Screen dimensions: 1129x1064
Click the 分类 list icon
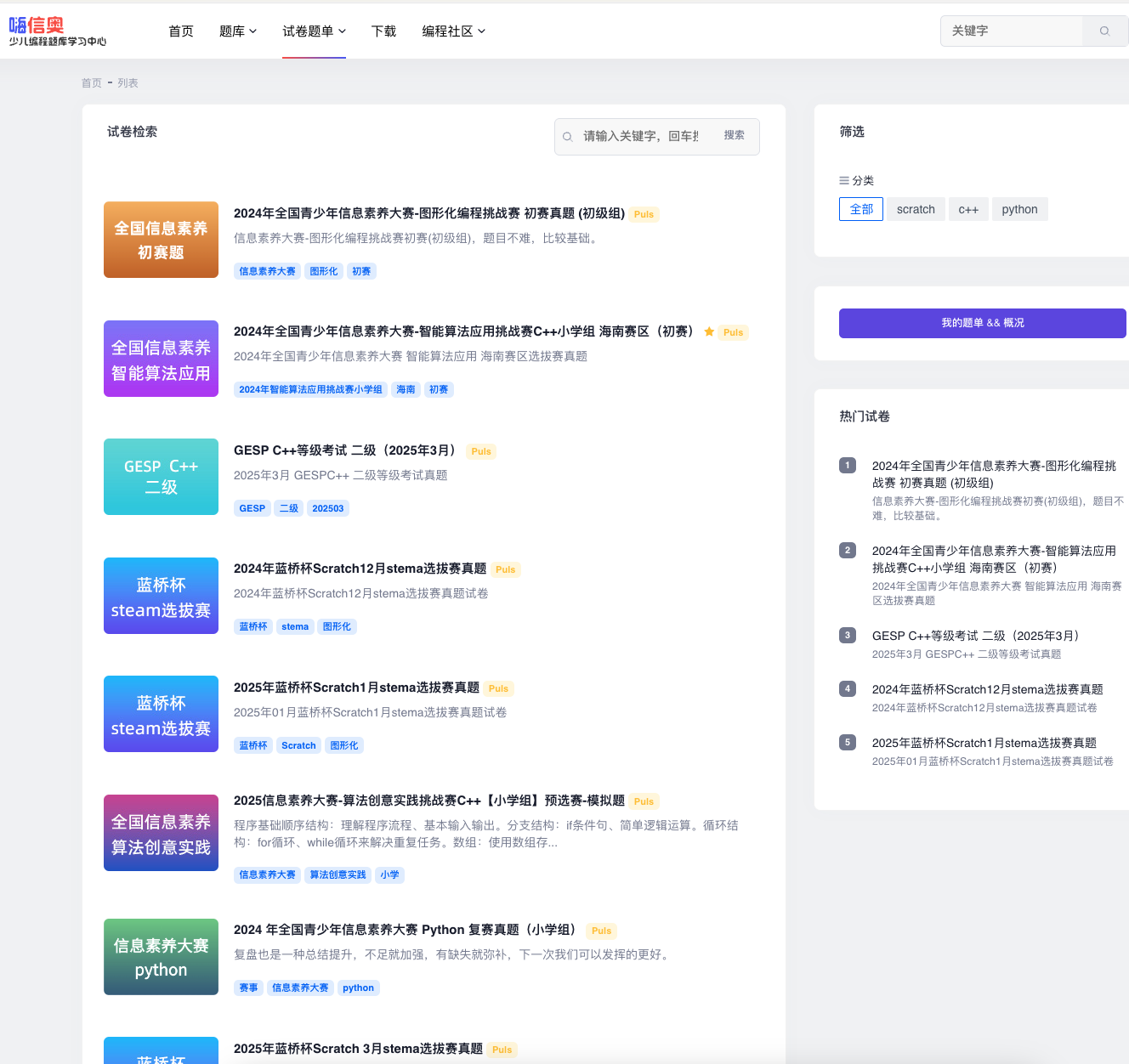coord(844,181)
